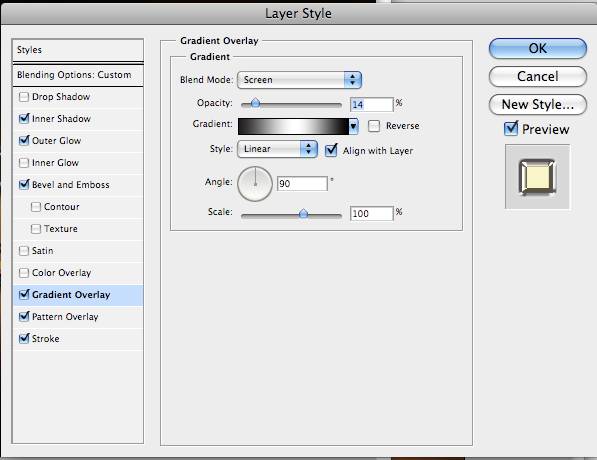
Task: Open the Bevel and Emboss settings label
Action: (x=71, y=185)
